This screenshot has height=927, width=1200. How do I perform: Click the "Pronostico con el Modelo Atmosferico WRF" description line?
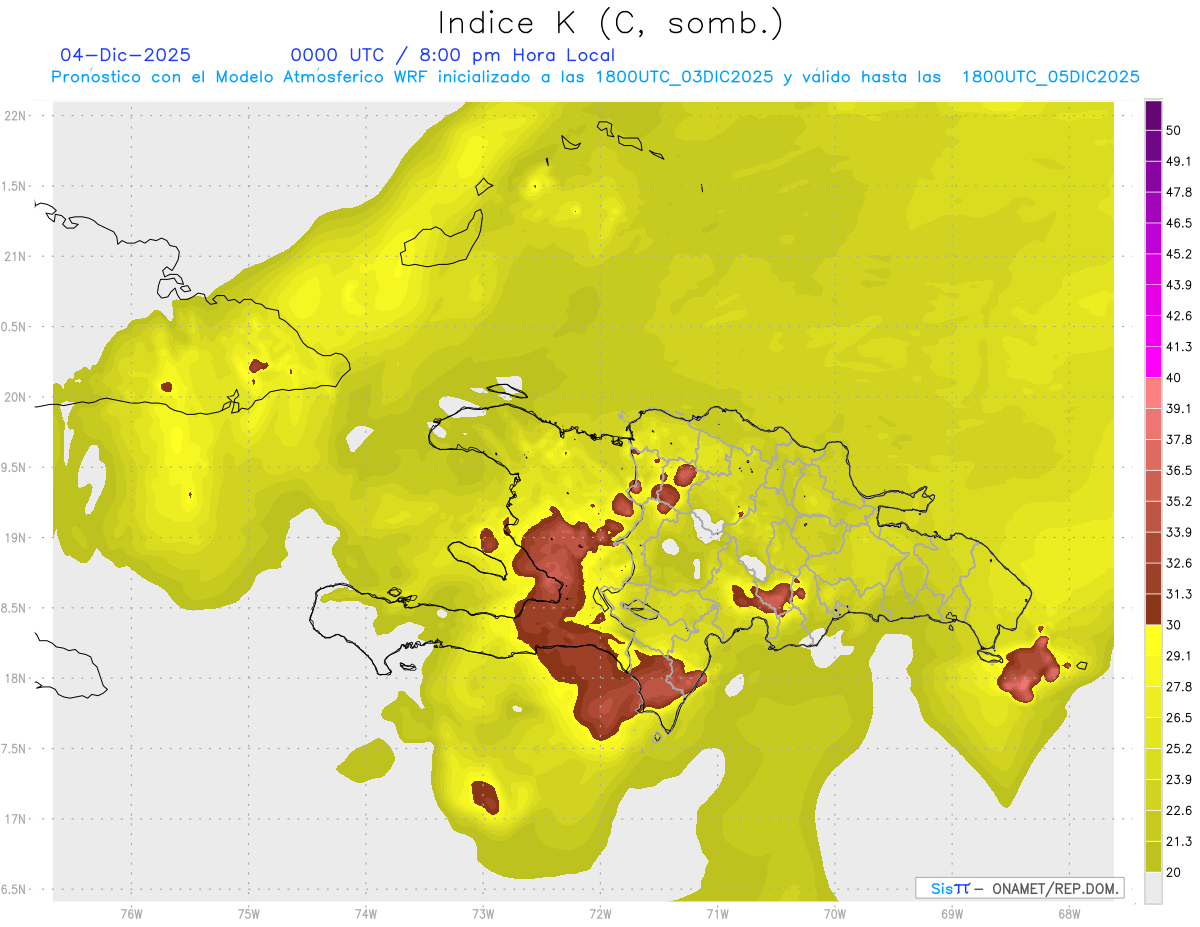click(x=596, y=77)
